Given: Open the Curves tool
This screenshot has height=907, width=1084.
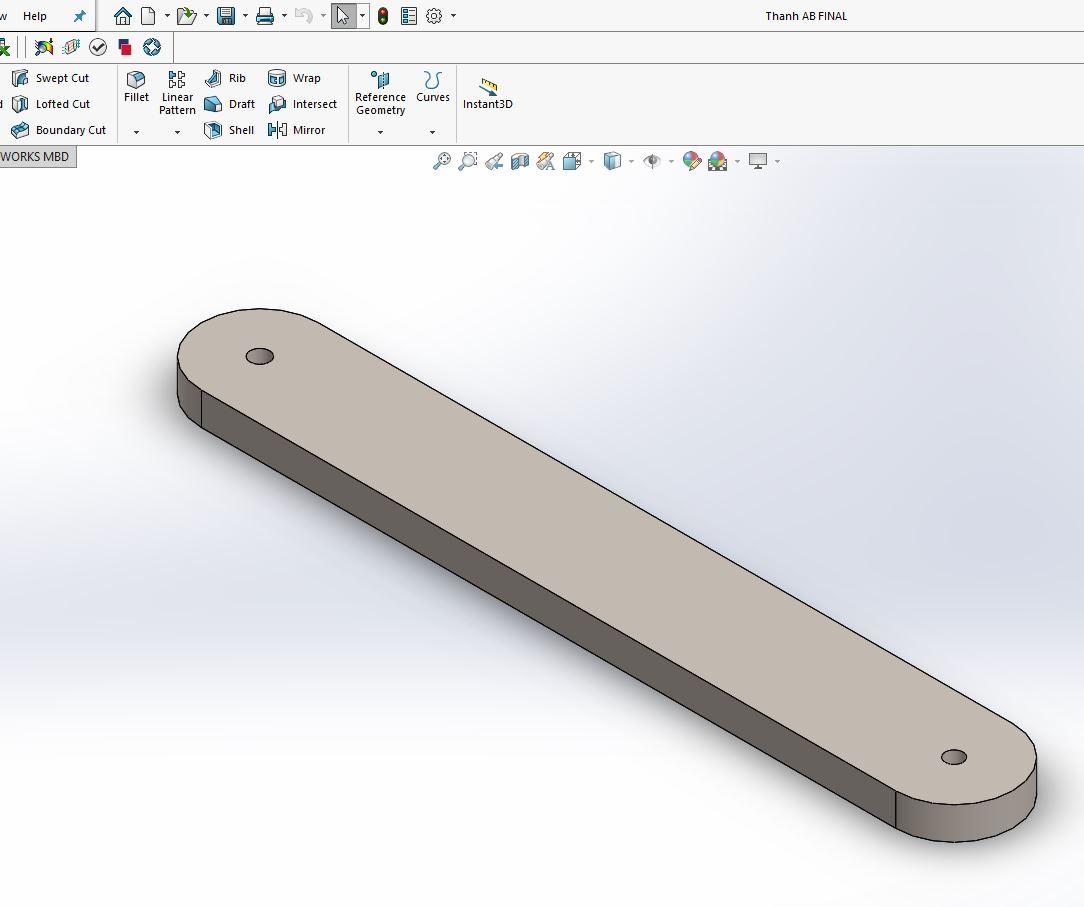Looking at the screenshot, I should click(x=433, y=87).
